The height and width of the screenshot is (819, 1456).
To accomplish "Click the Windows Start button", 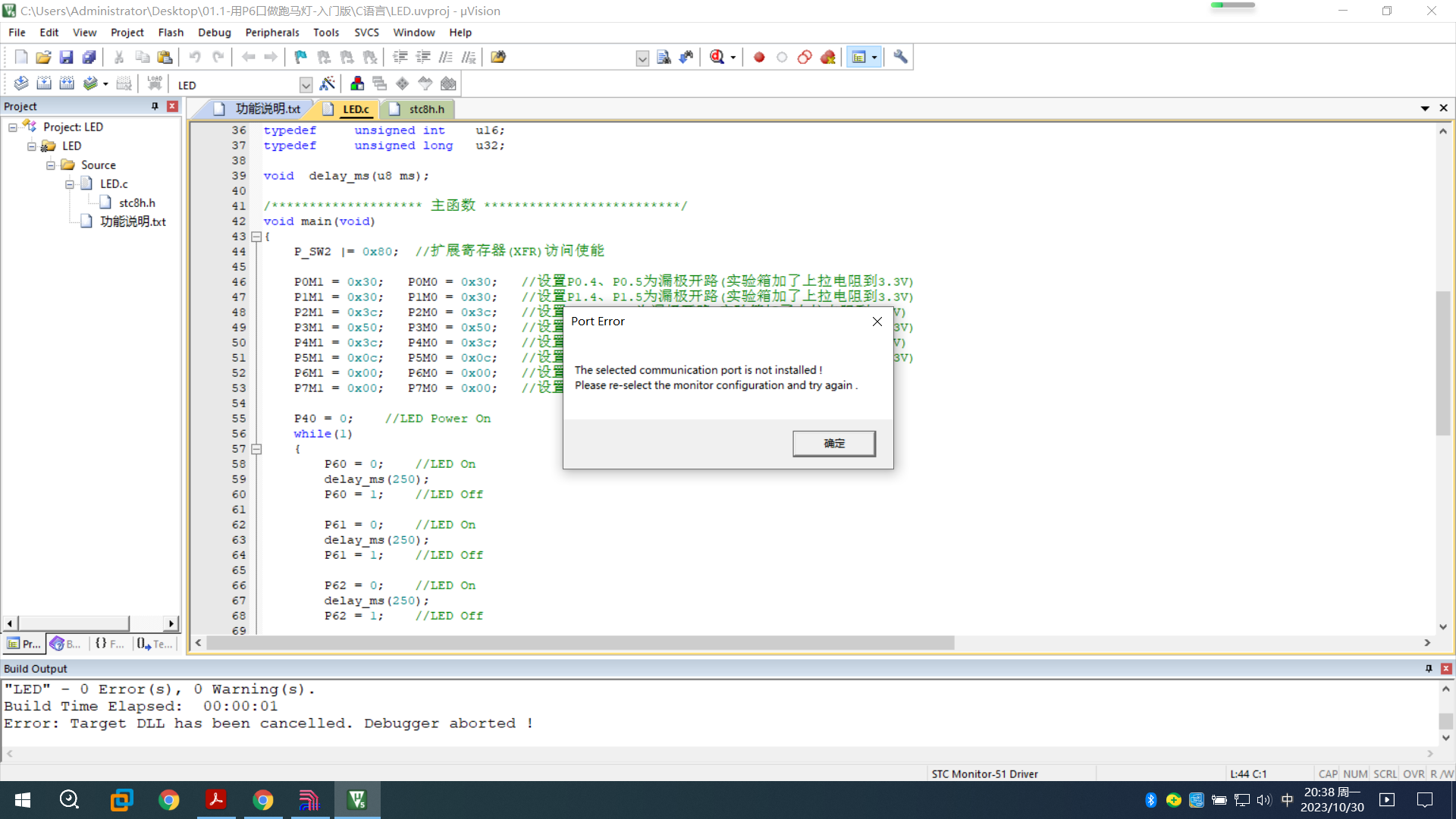I will tap(23, 800).
